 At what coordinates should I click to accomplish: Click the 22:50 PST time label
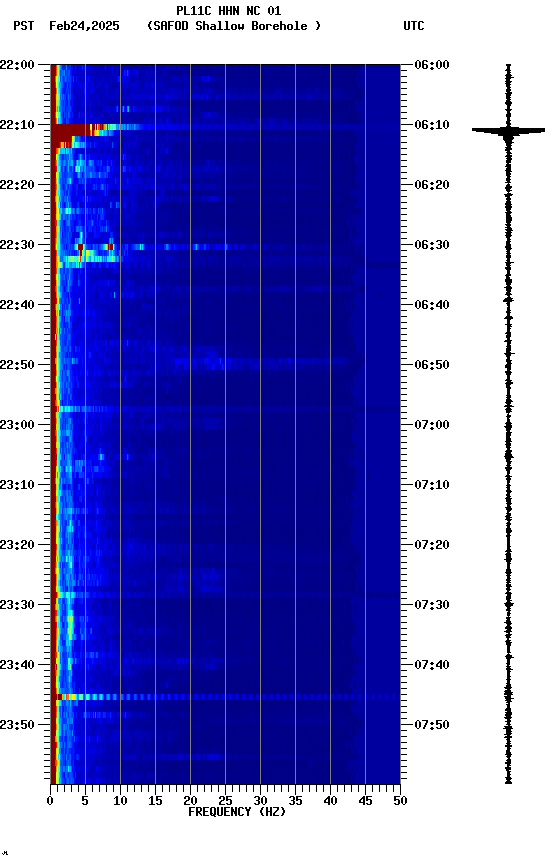point(17,365)
